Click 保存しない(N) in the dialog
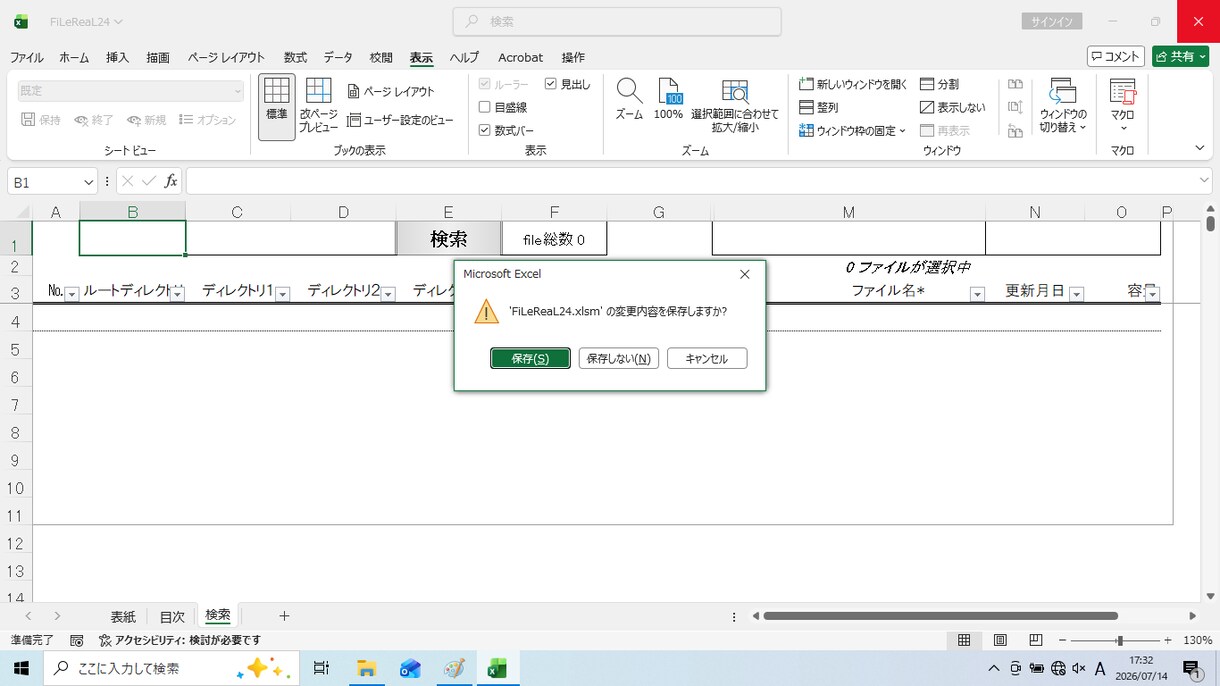Image resolution: width=1220 pixels, height=686 pixels. (619, 358)
